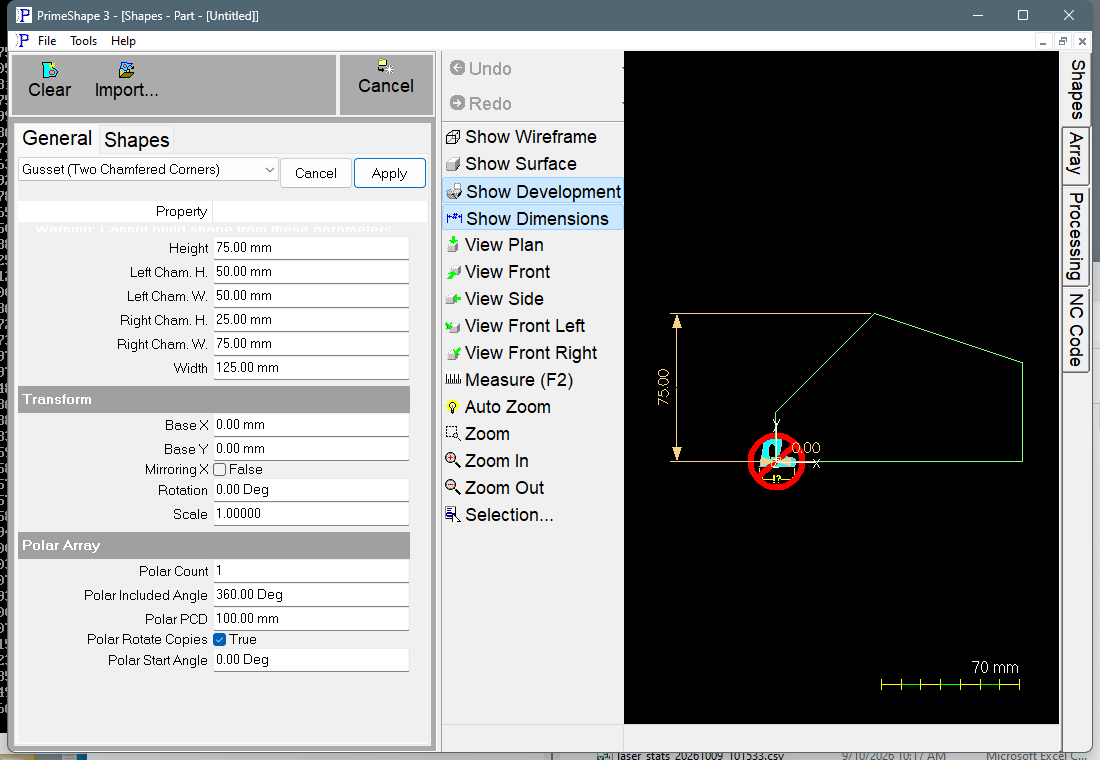Edit the Polar Start Angle field

[311, 660]
